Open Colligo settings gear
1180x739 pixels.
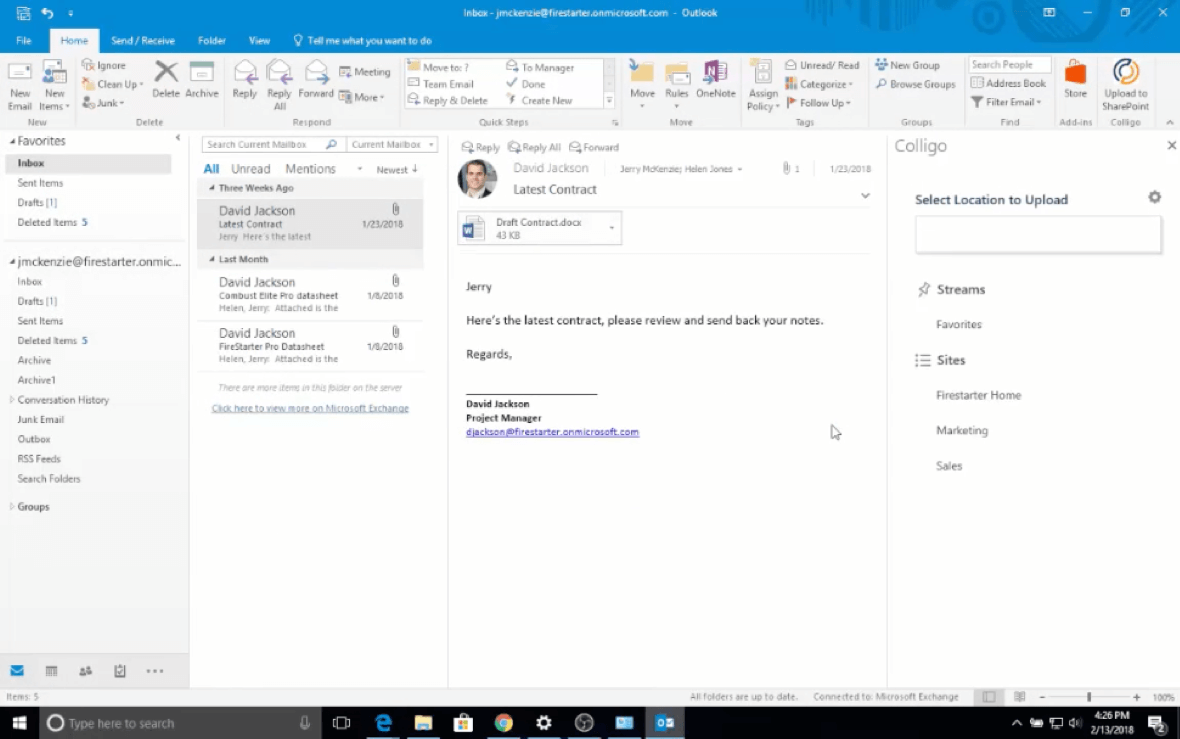point(1154,197)
